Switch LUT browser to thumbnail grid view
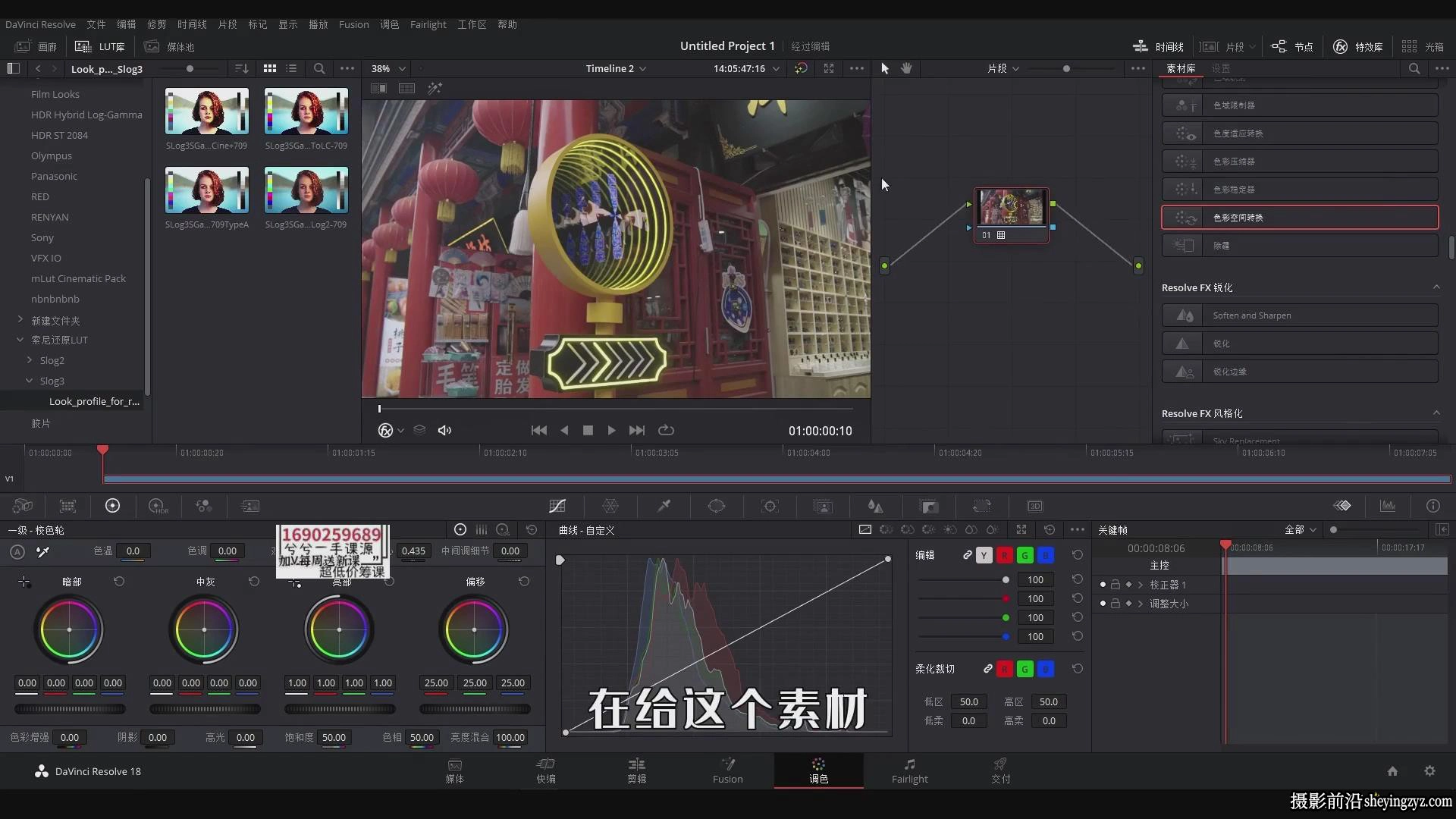The height and width of the screenshot is (819, 1456). [269, 68]
